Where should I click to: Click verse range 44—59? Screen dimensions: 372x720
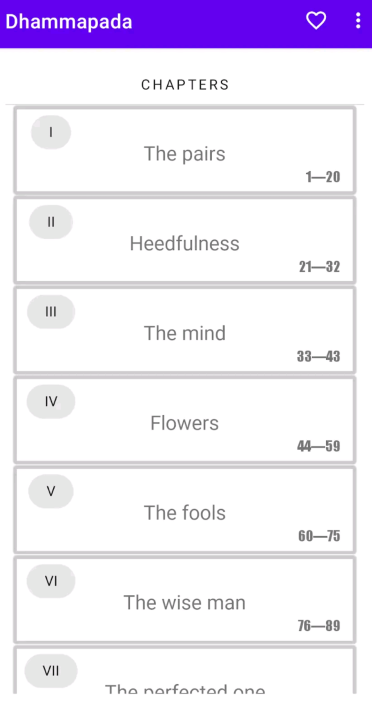[x=319, y=446]
